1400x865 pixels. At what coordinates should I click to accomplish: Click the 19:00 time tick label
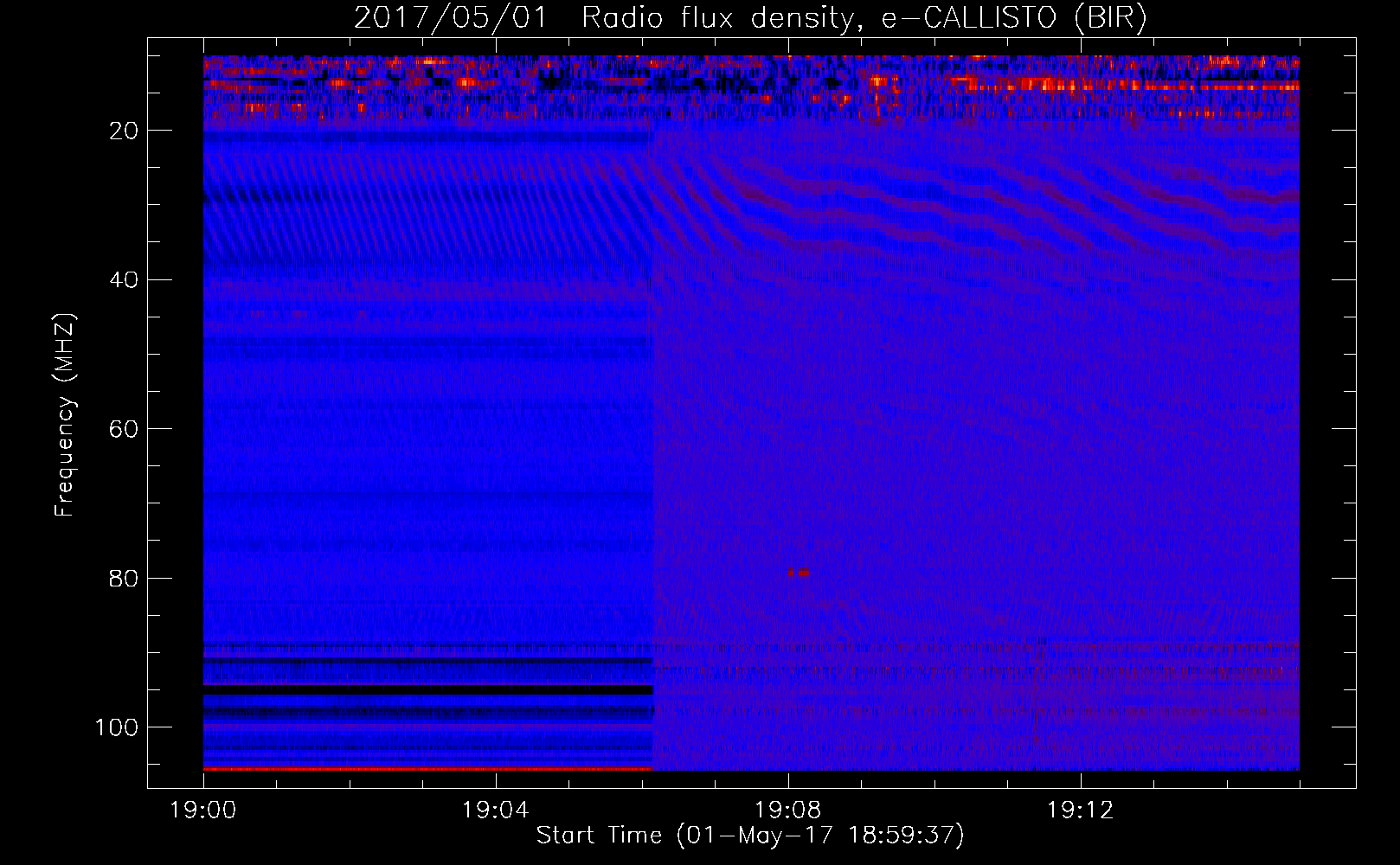point(203,811)
